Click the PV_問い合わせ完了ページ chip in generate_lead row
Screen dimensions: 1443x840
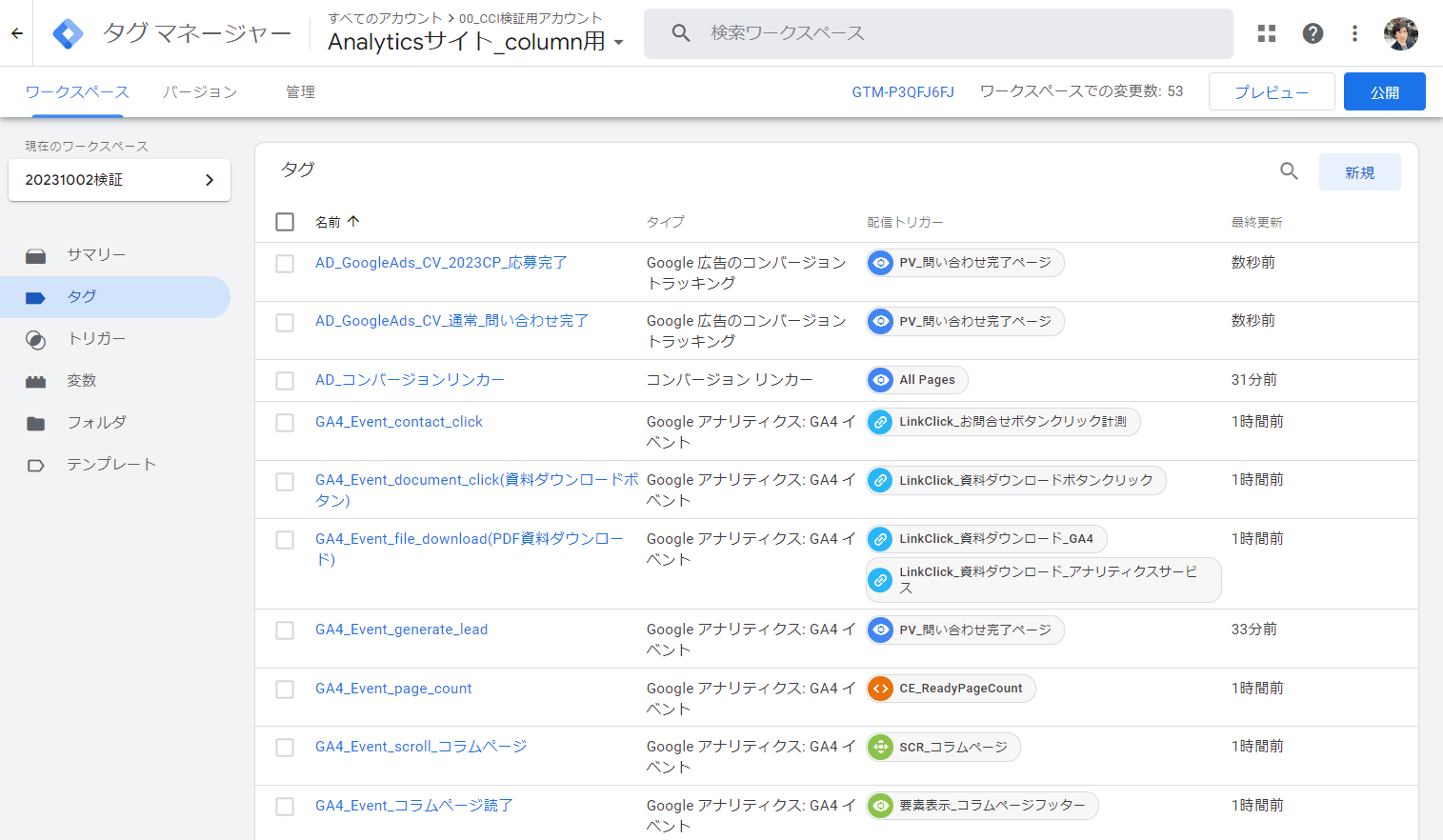click(965, 630)
